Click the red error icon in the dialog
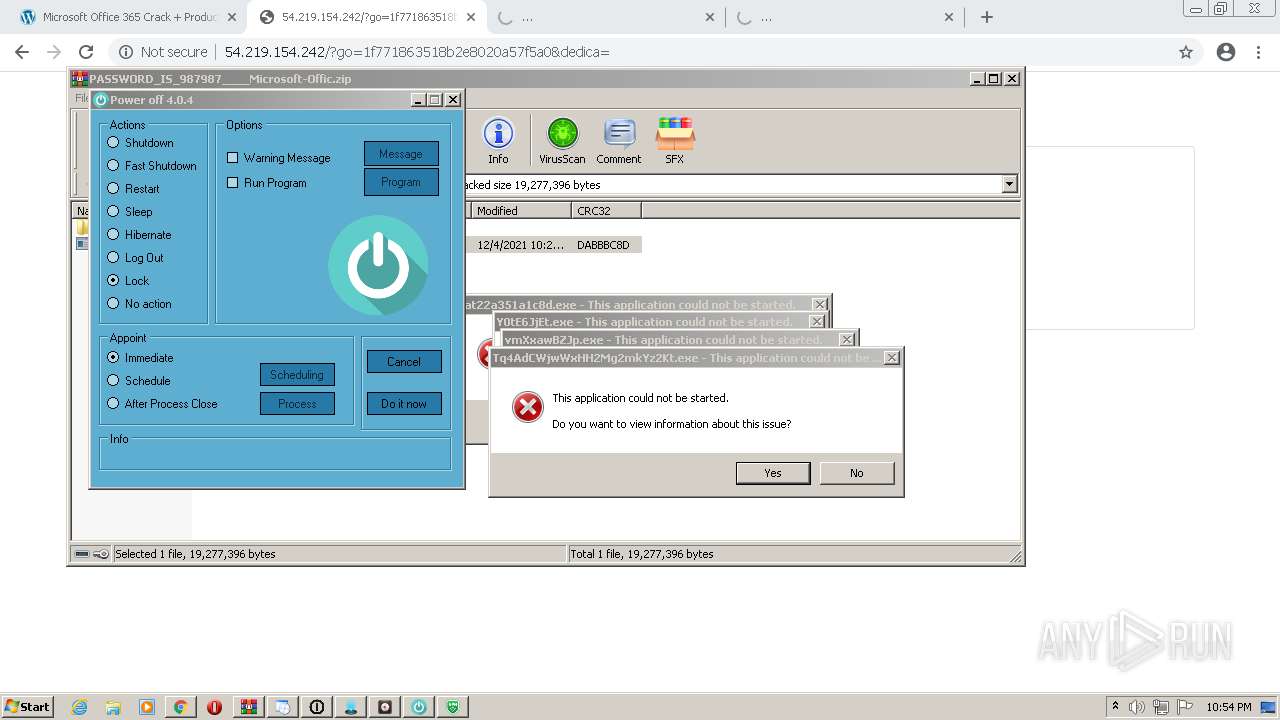 527,407
